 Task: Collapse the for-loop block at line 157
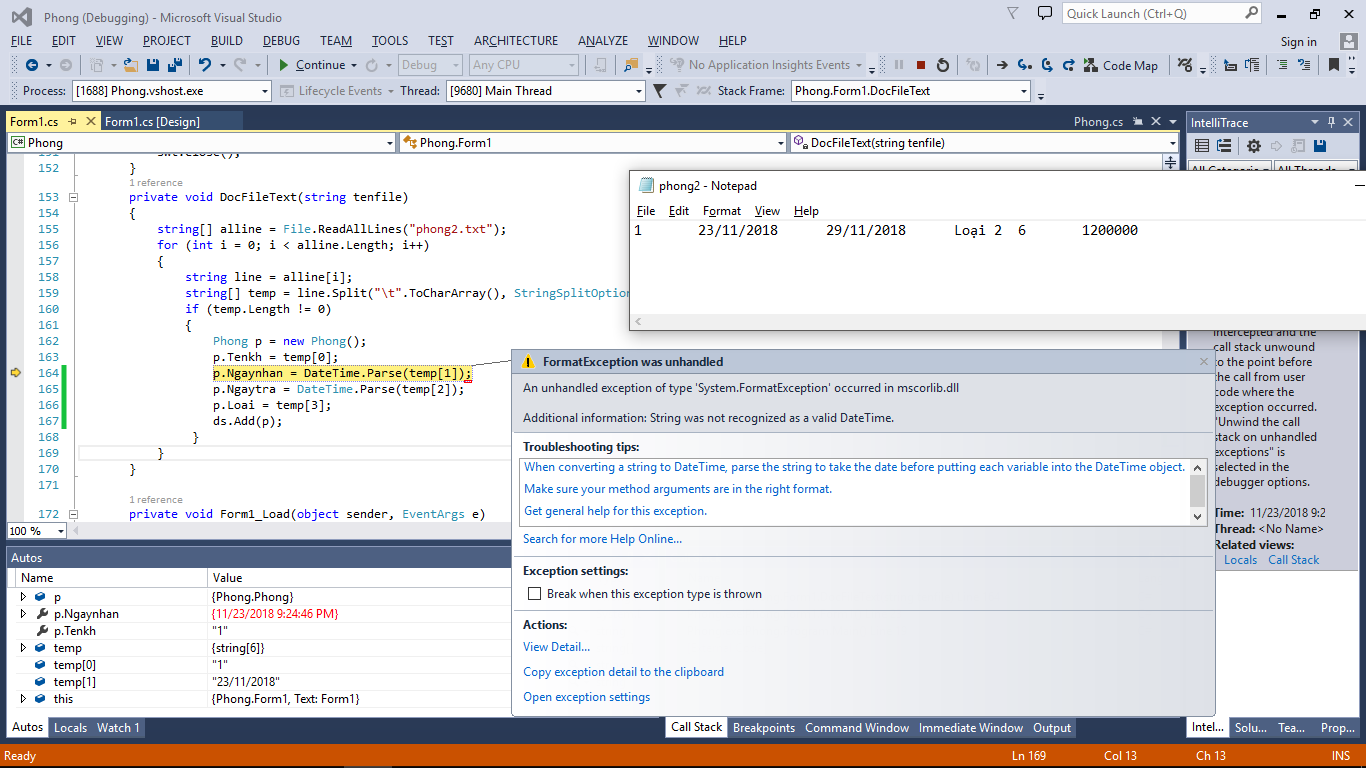point(72,261)
